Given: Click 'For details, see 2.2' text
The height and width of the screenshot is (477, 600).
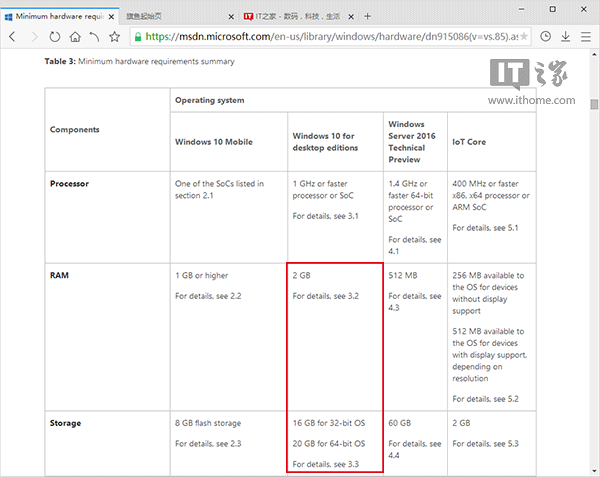Looking at the screenshot, I should coord(208,296).
